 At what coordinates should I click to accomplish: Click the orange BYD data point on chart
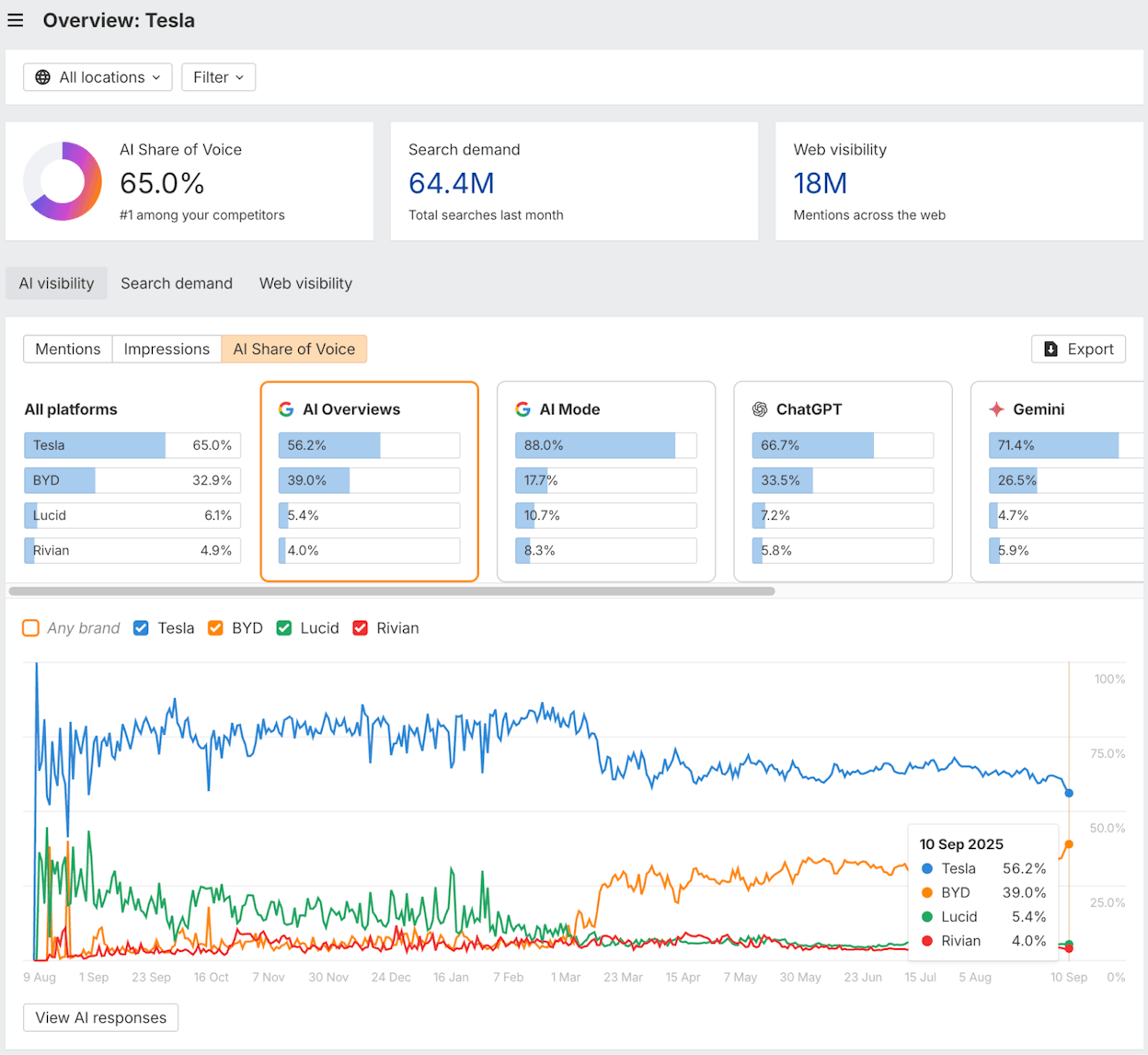(x=1069, y=844)
